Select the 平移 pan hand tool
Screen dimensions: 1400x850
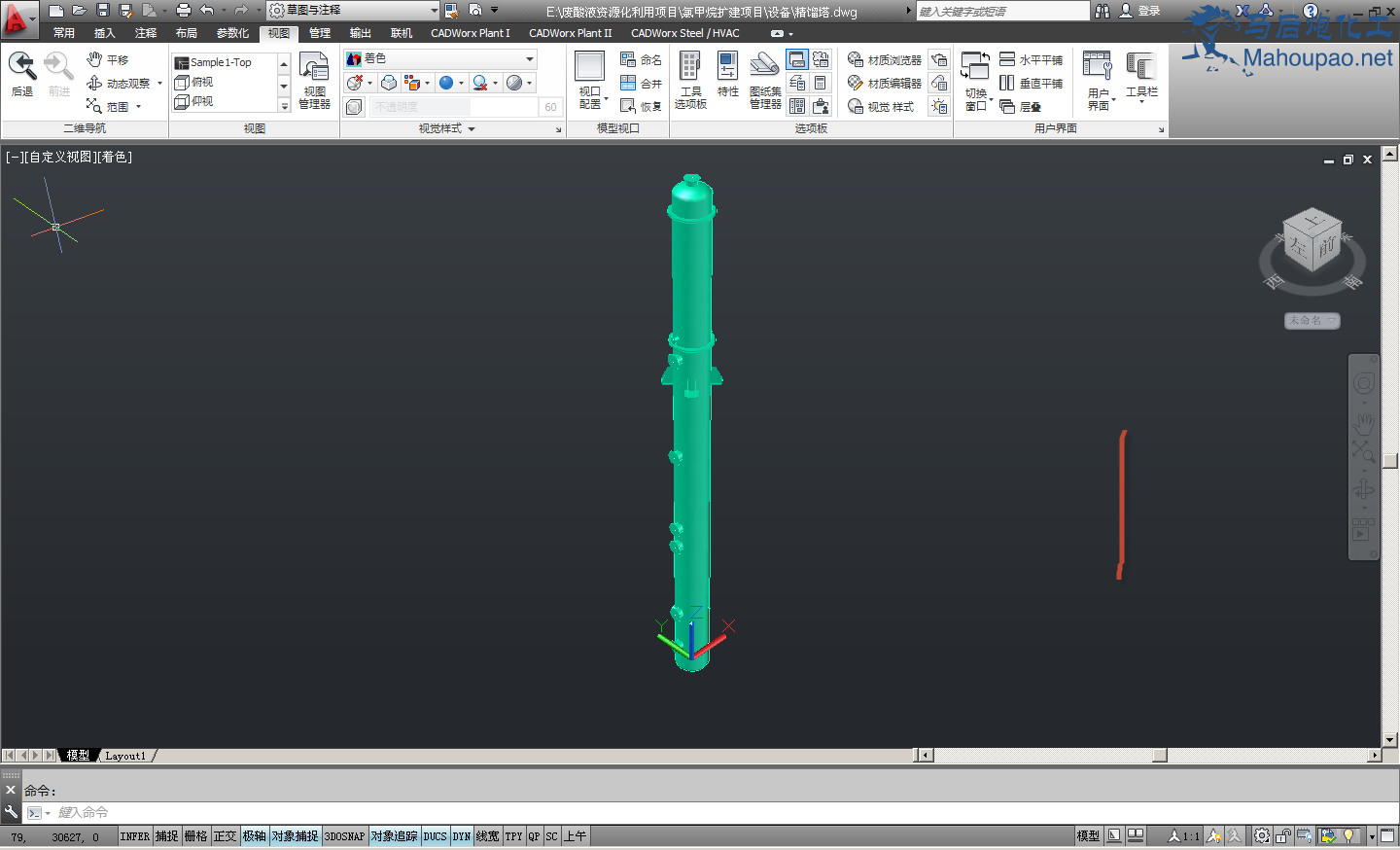coord(107,60)
